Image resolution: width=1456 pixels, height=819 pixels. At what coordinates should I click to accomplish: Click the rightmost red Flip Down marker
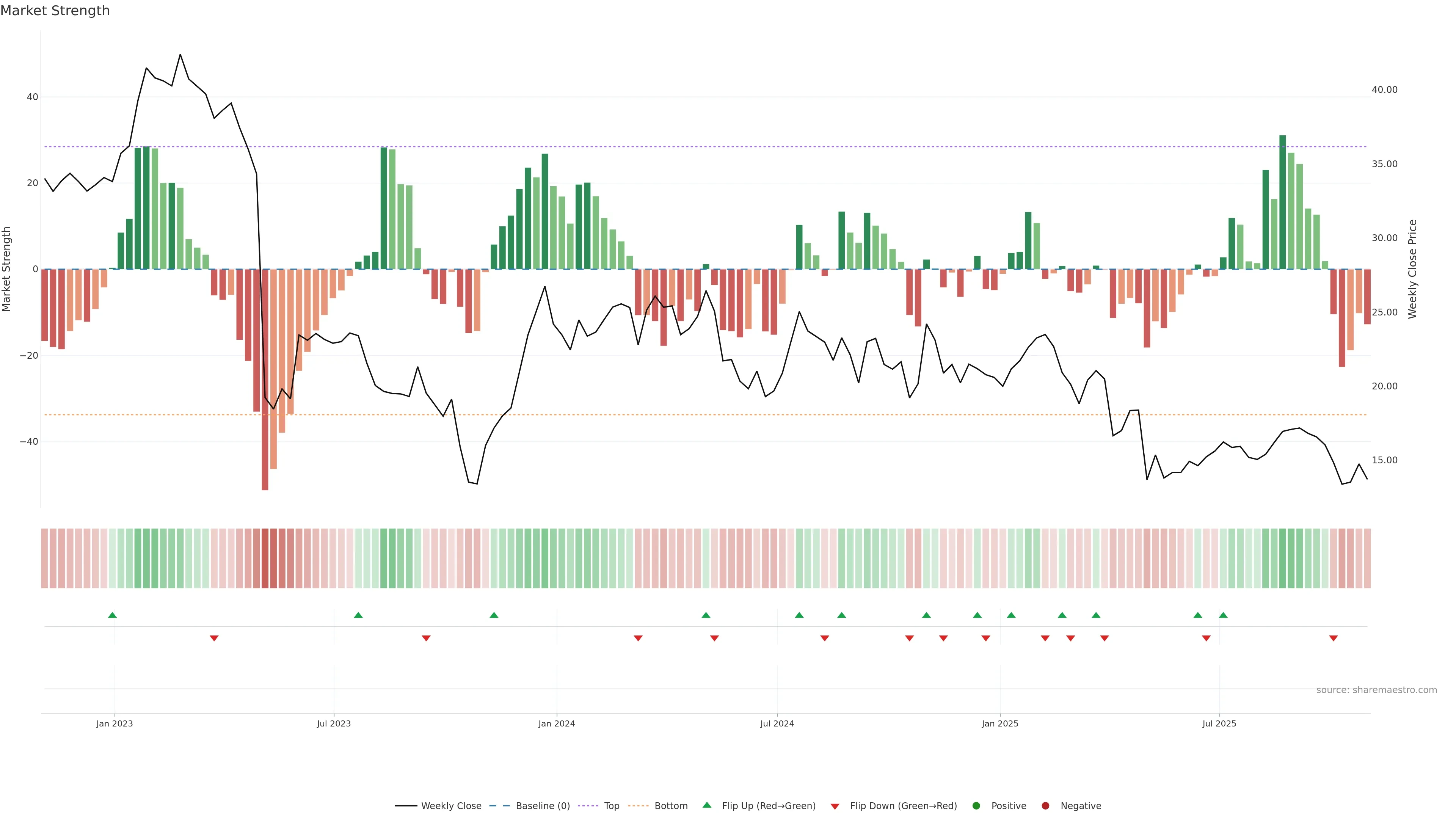point(1334,638)
